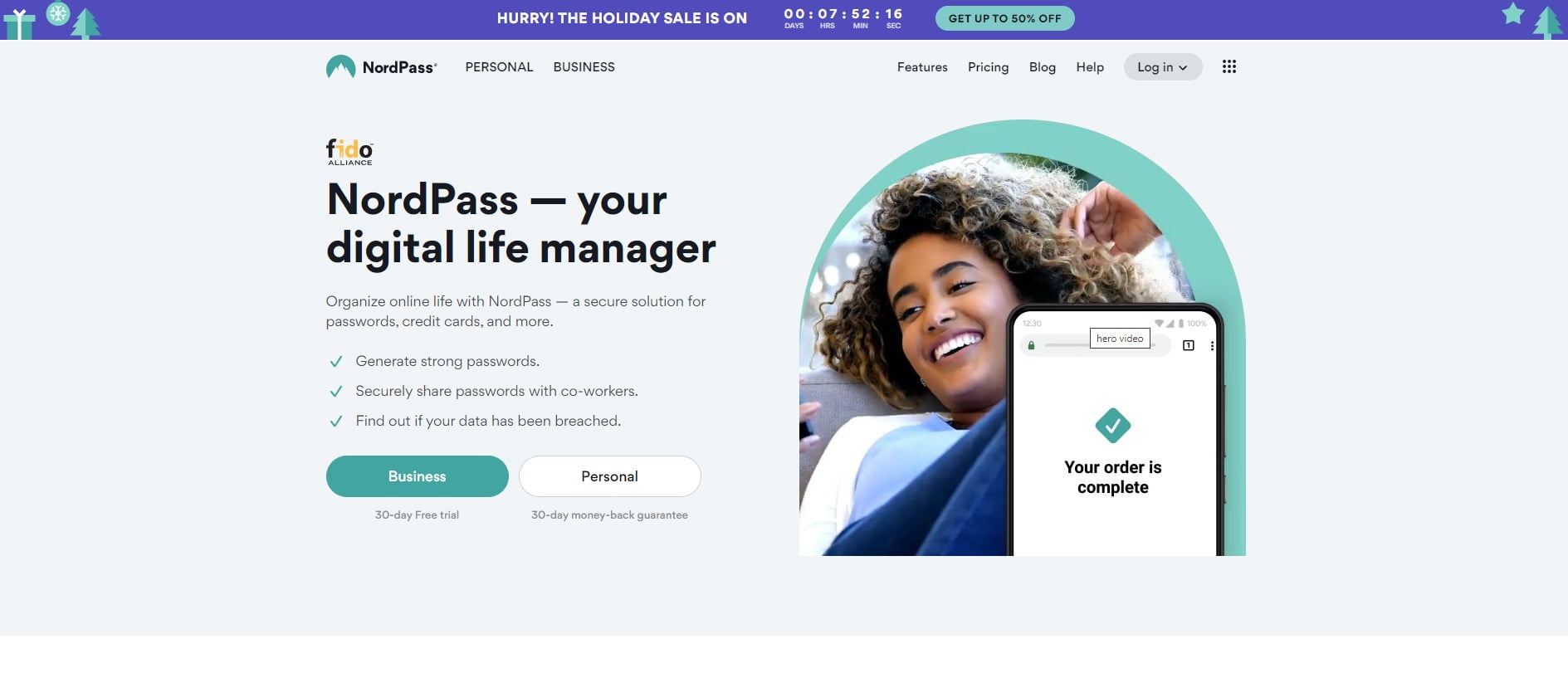
Task: Open the nine-dot apps grid icon
Action: [1229, 67]
